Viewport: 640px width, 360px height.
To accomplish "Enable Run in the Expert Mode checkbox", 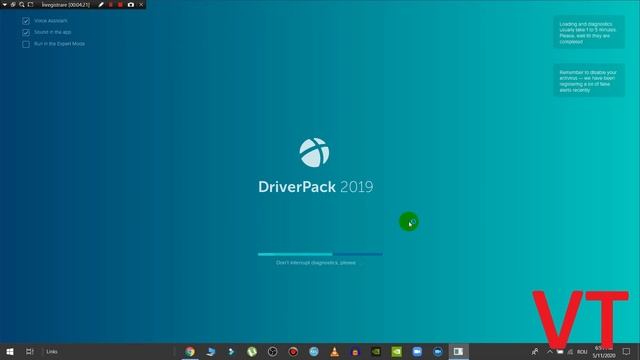I will pos(26,44).
